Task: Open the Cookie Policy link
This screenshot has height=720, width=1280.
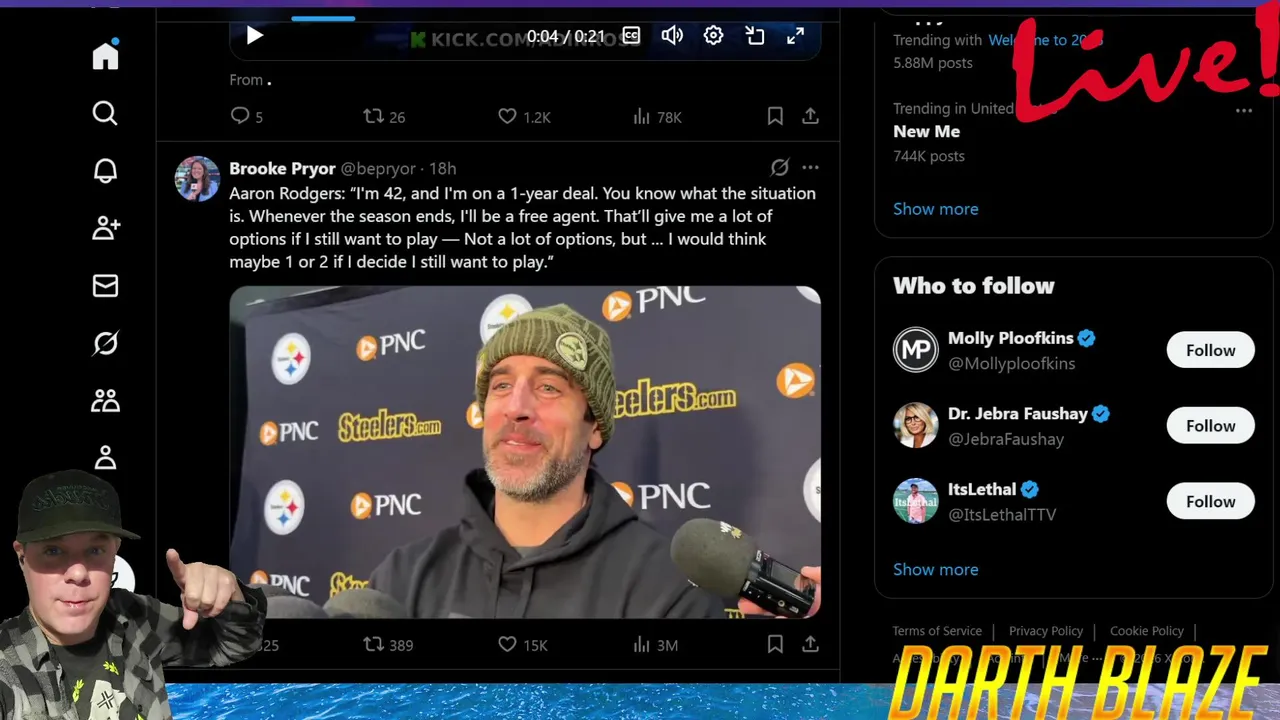Action: pos(1147,631)
